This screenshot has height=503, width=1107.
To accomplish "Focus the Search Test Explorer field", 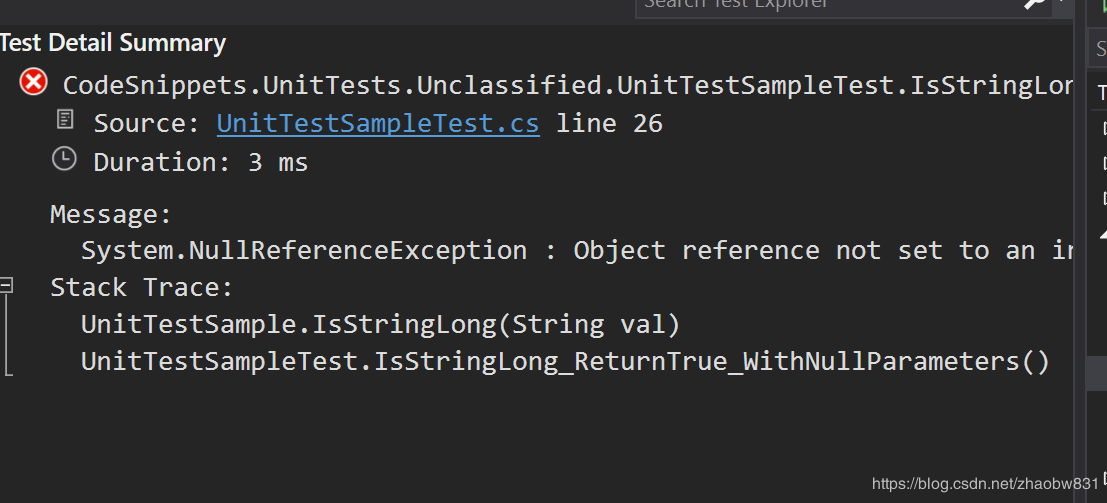I will point(820,5).
